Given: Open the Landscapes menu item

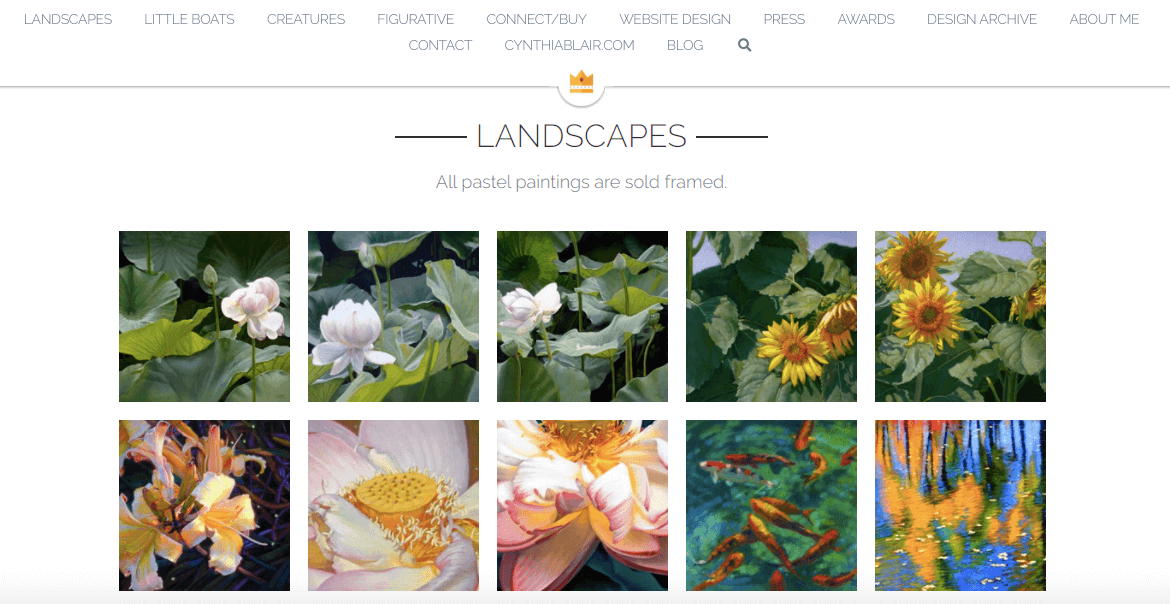Looking at the screenshot, I should (x=68, y=19).
